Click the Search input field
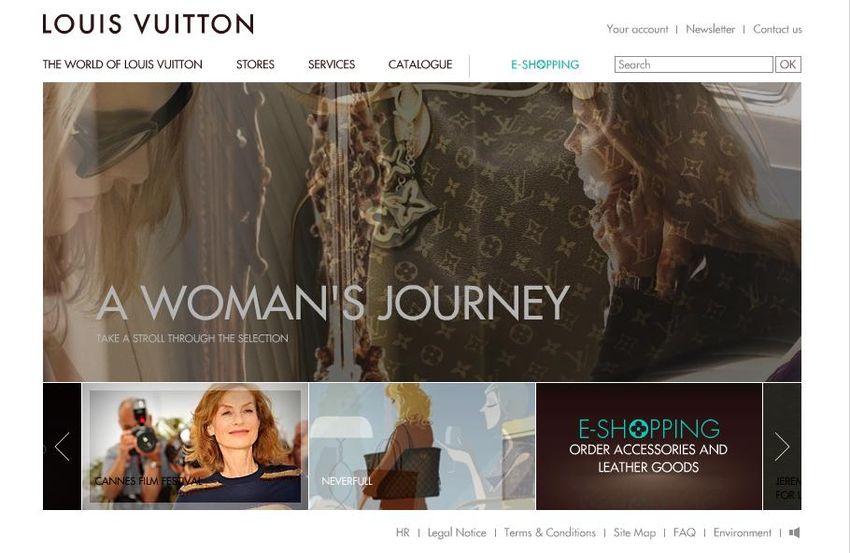Screen dimensions: 850x553 click(x=693, y=65)
